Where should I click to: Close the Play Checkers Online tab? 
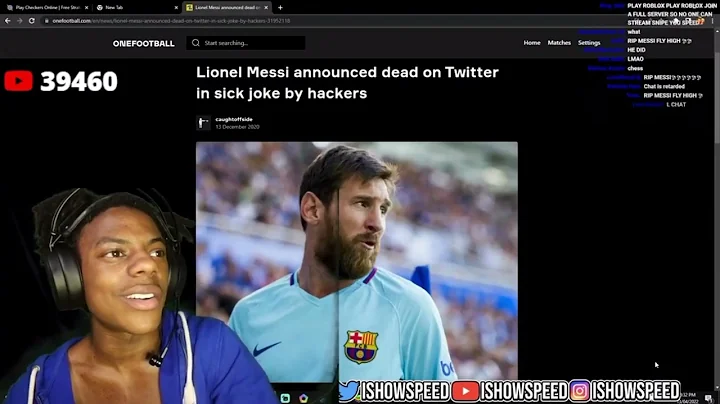[x=86, y=7]
